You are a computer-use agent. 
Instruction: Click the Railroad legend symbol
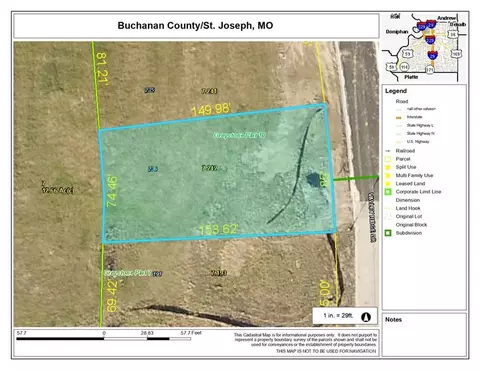[388, 151]
